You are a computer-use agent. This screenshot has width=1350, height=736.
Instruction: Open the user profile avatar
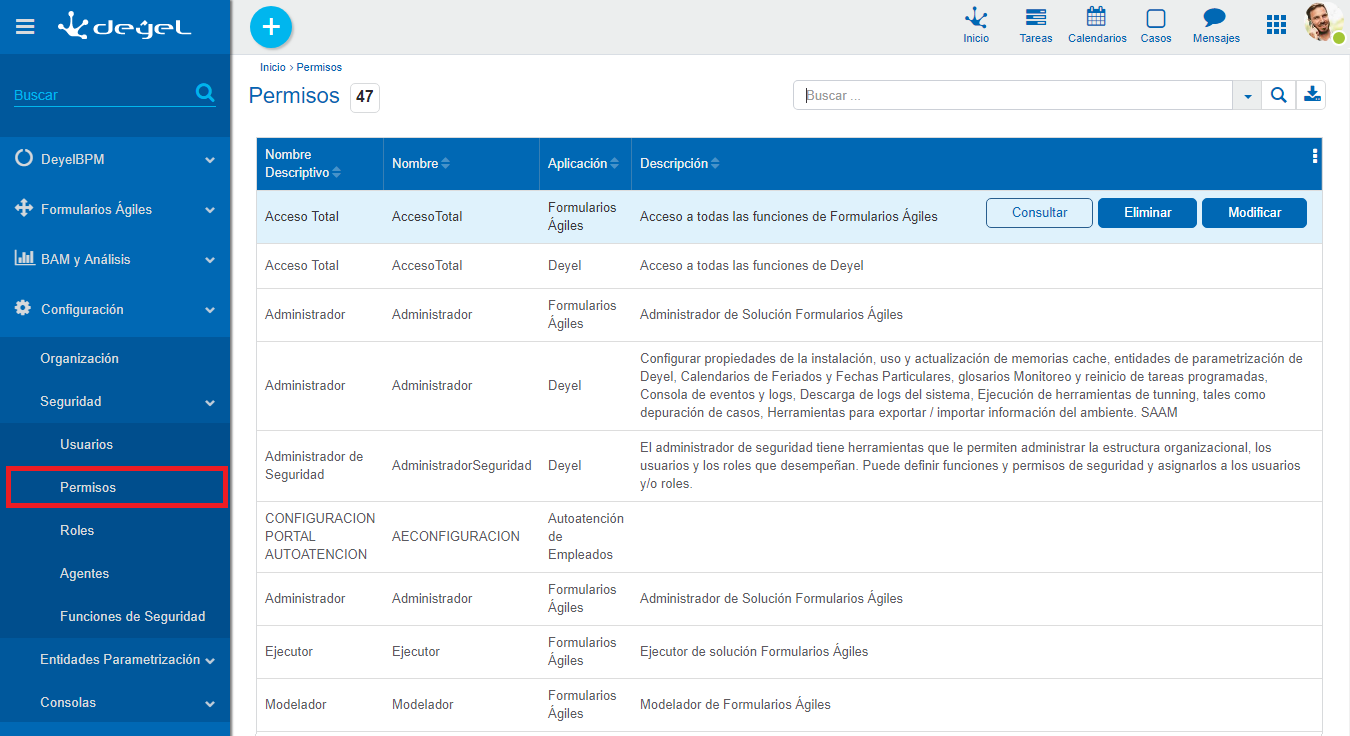coord(1324,22)
